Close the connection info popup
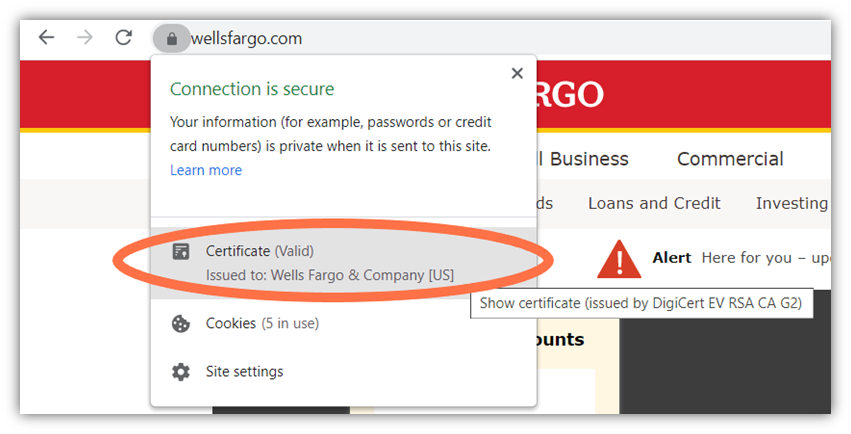Screen dimensions: 851x434 pos(517,73)
